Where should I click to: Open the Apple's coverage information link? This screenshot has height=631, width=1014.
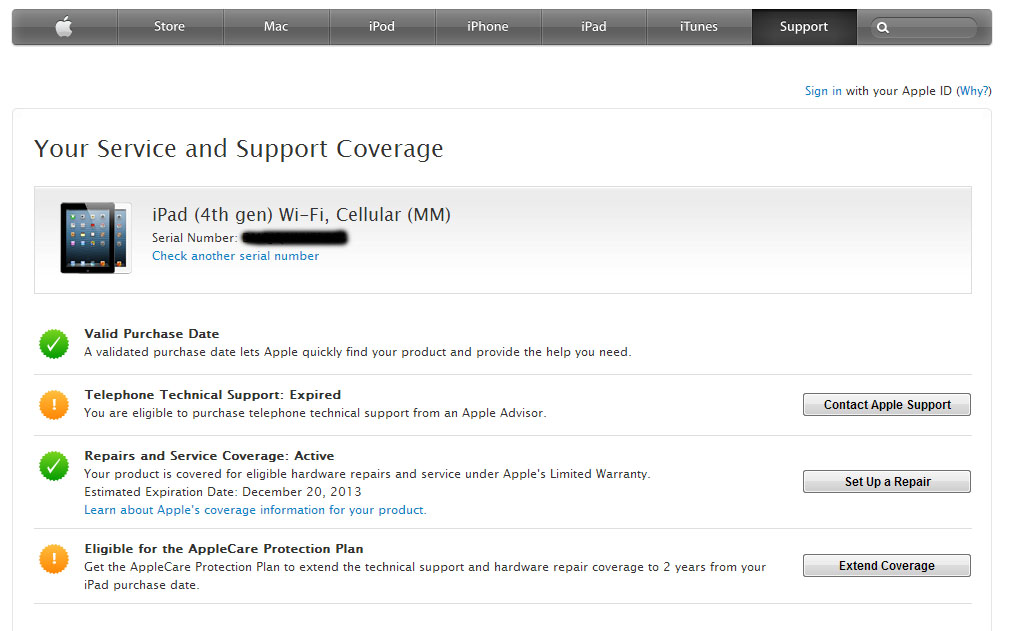(255, 510)
